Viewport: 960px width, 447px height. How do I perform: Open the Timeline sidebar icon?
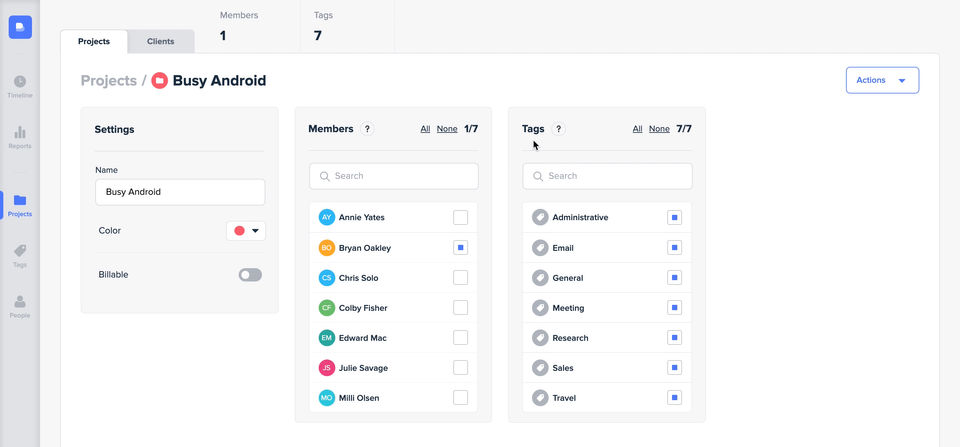pos(20,82)
